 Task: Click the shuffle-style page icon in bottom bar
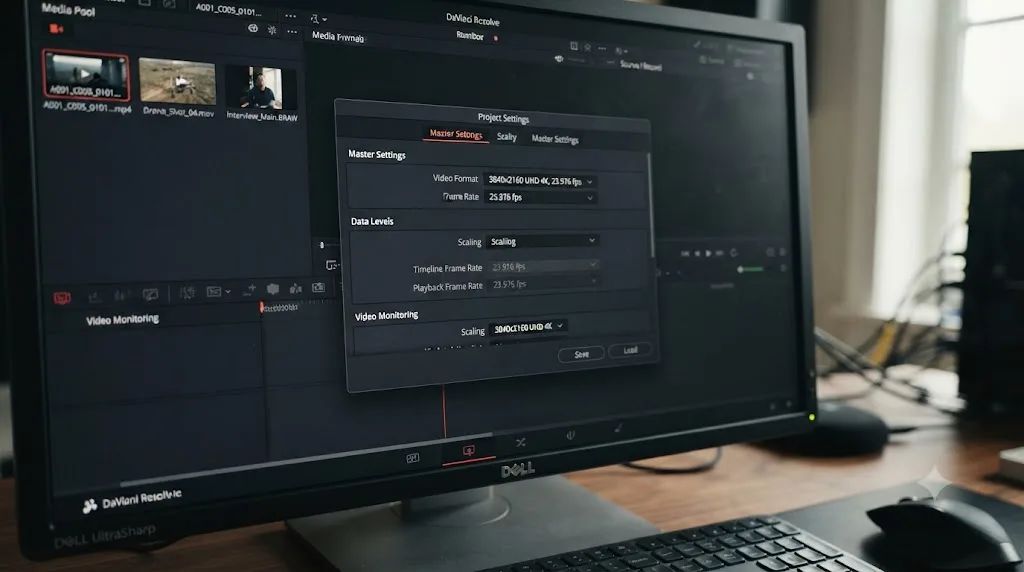coord(520,443)
